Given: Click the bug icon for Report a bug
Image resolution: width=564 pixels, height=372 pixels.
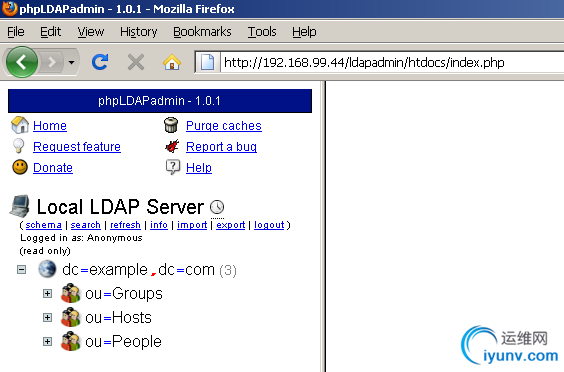Looking at the screenshot, I should tap(172, 146).
